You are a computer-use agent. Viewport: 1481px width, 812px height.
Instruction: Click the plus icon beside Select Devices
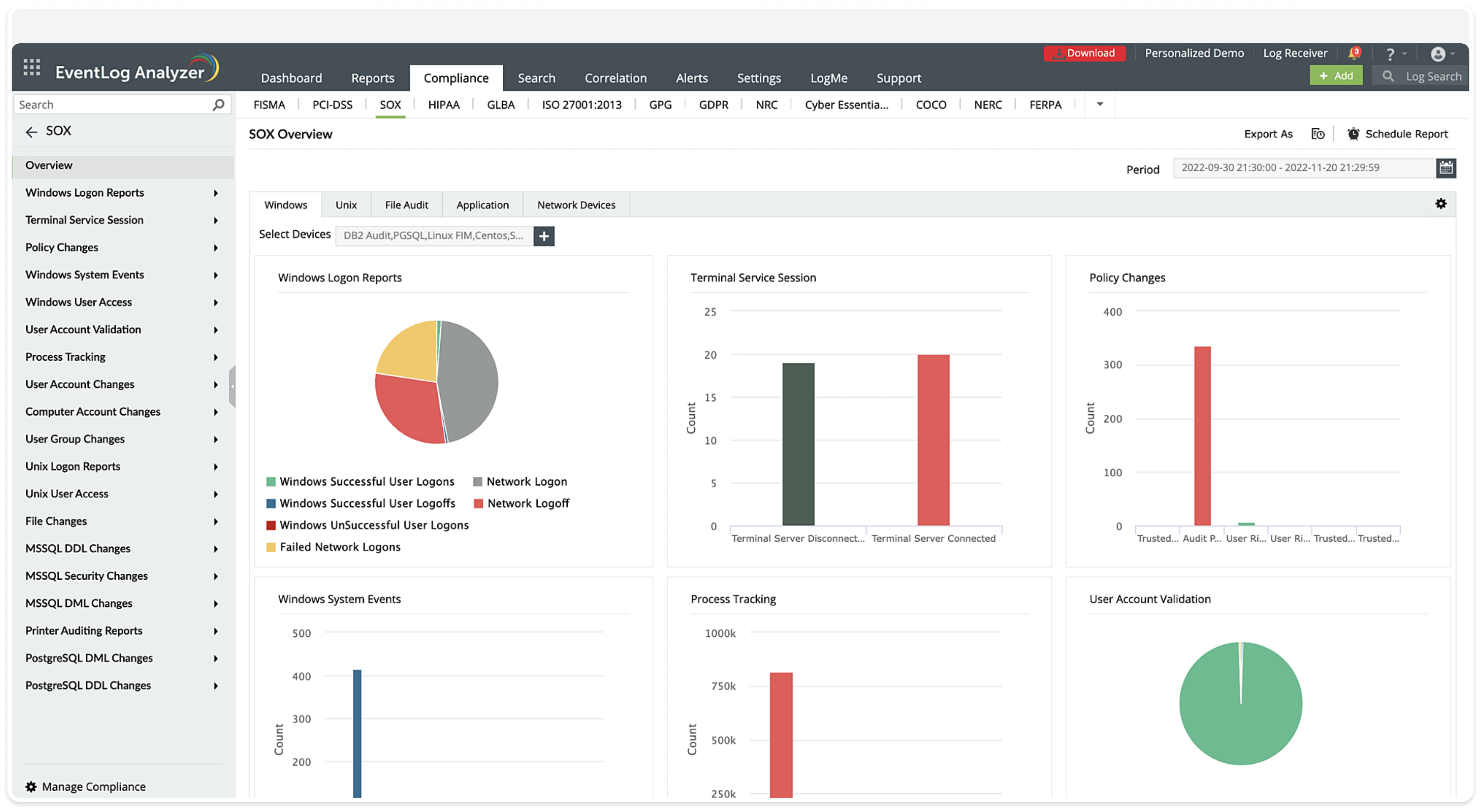pos(544,236)
